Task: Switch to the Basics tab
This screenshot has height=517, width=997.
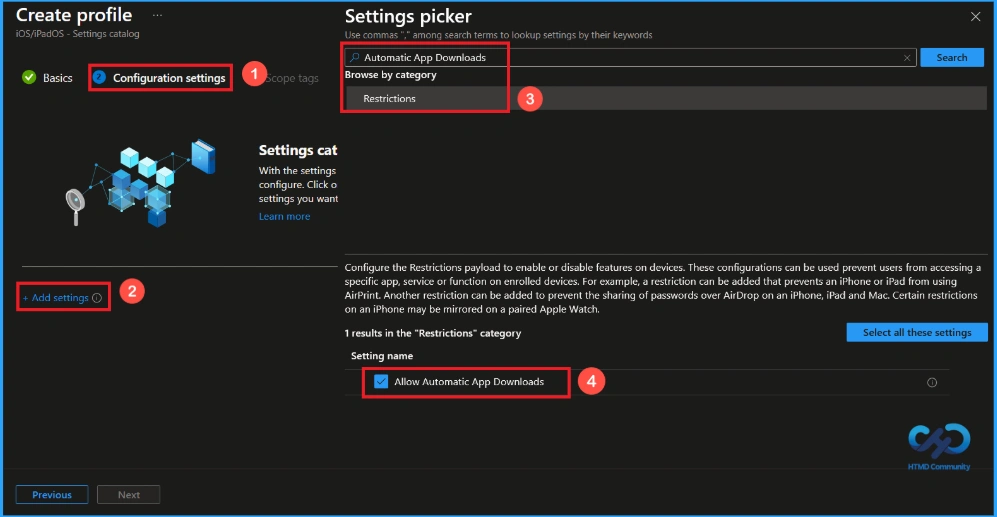Action: coord(57,78)
